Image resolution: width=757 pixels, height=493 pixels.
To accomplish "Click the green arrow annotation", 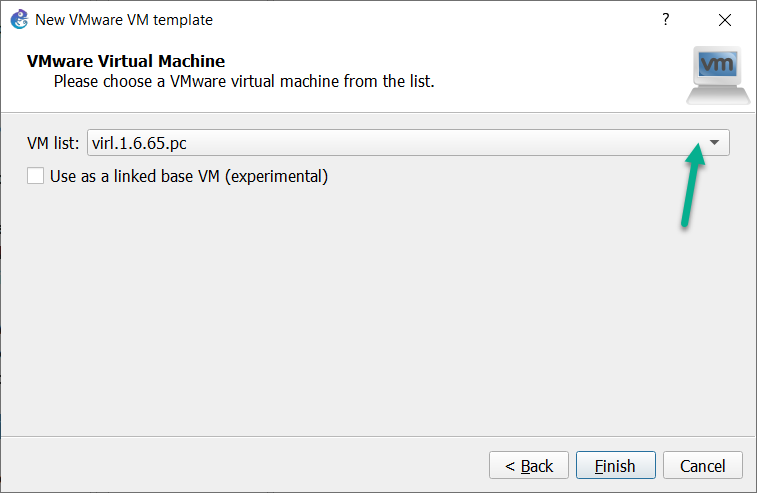I will point(693,185).
